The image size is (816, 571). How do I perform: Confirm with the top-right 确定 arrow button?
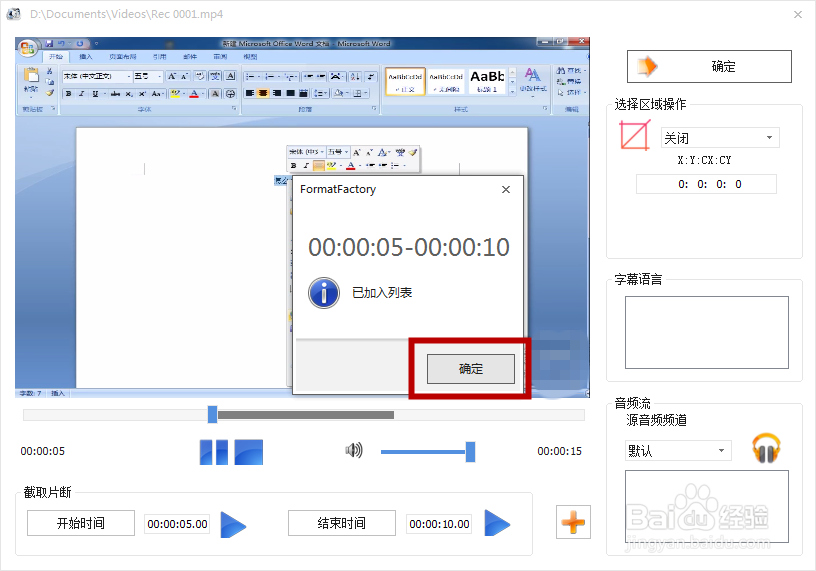pos(709,66)
